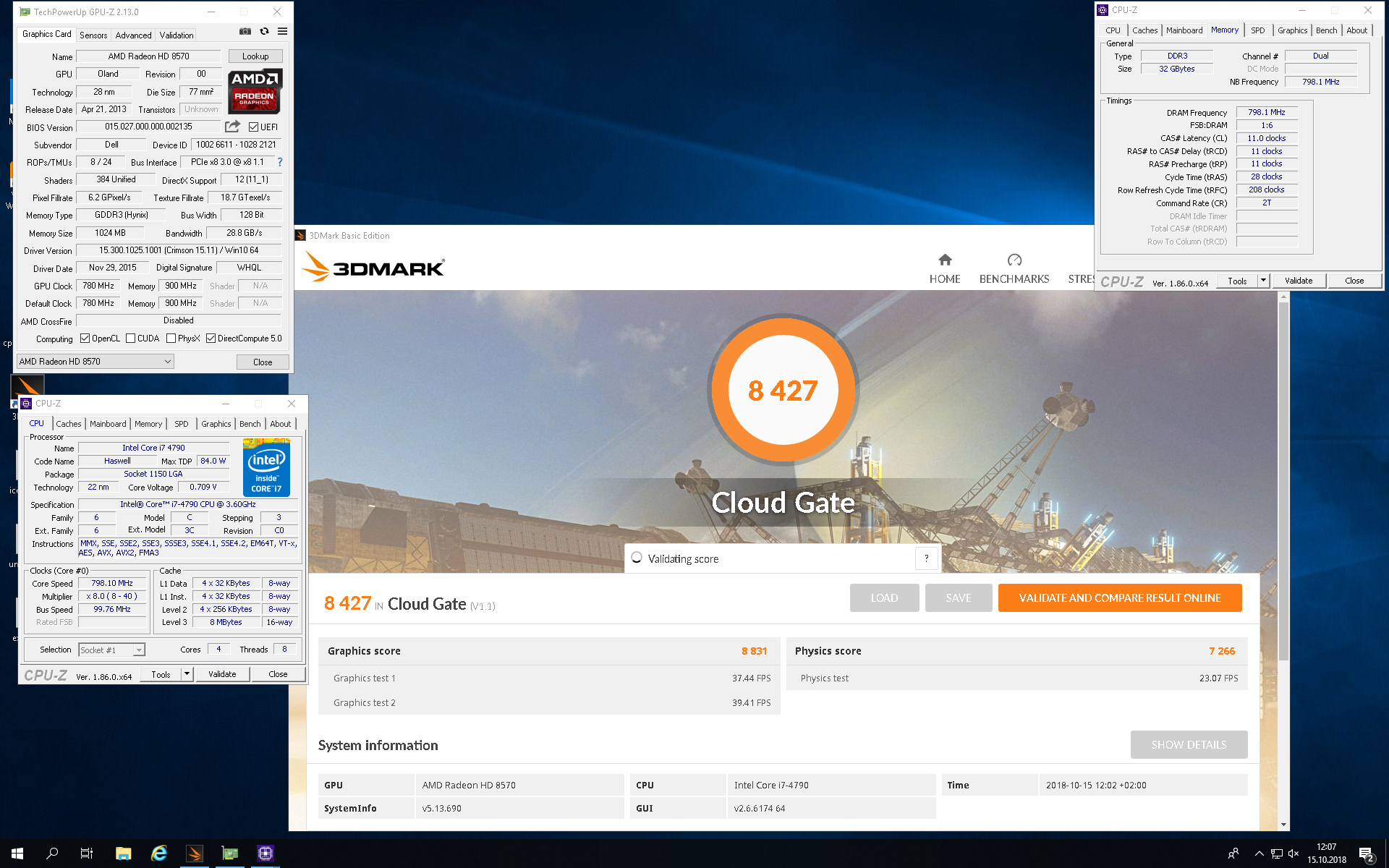Open the GPU-Z hamburger menu
Image resolution: width=1389 pixels, height=868 pixels.
[282, 32]
